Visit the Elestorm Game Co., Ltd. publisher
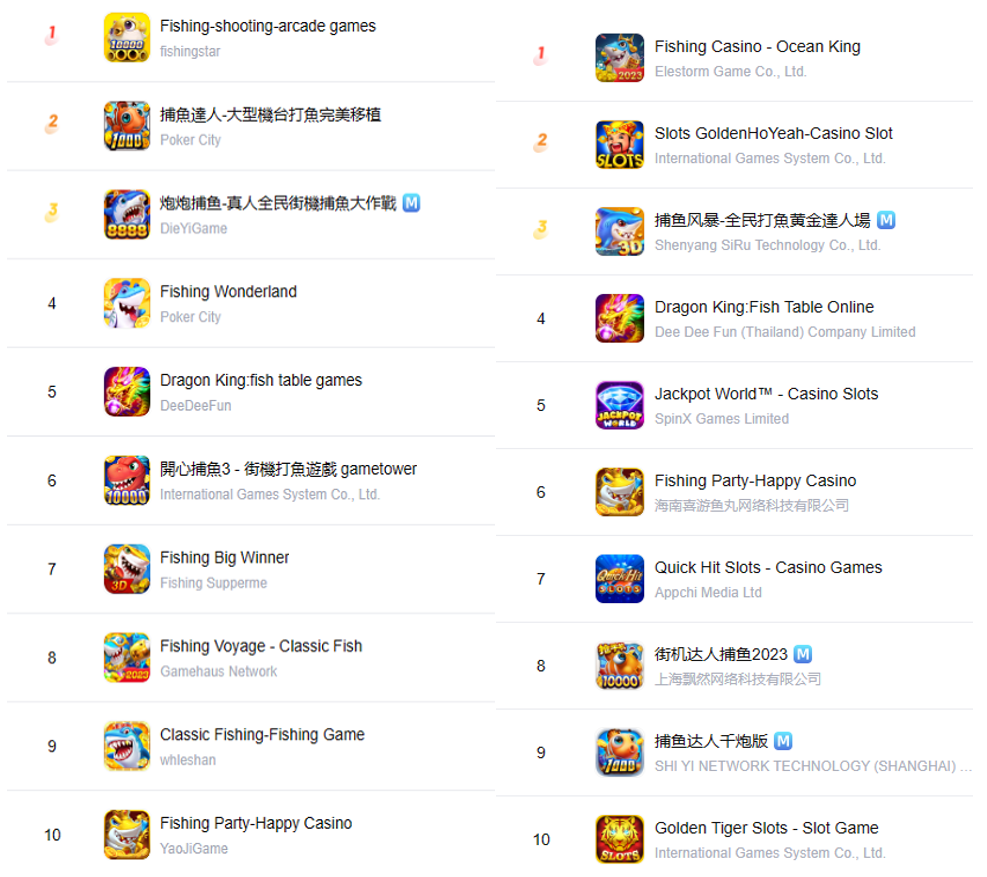987x877 pixels. (730, 72)
